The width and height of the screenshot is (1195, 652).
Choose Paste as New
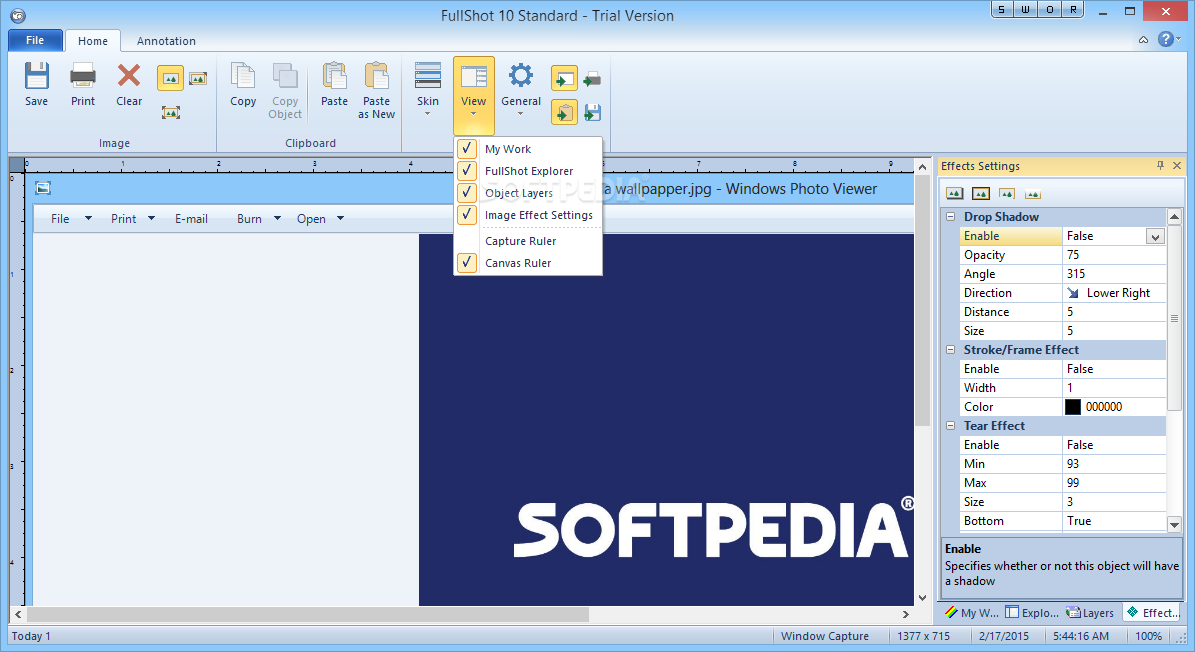pyautogui.click(x=376, y=90)
